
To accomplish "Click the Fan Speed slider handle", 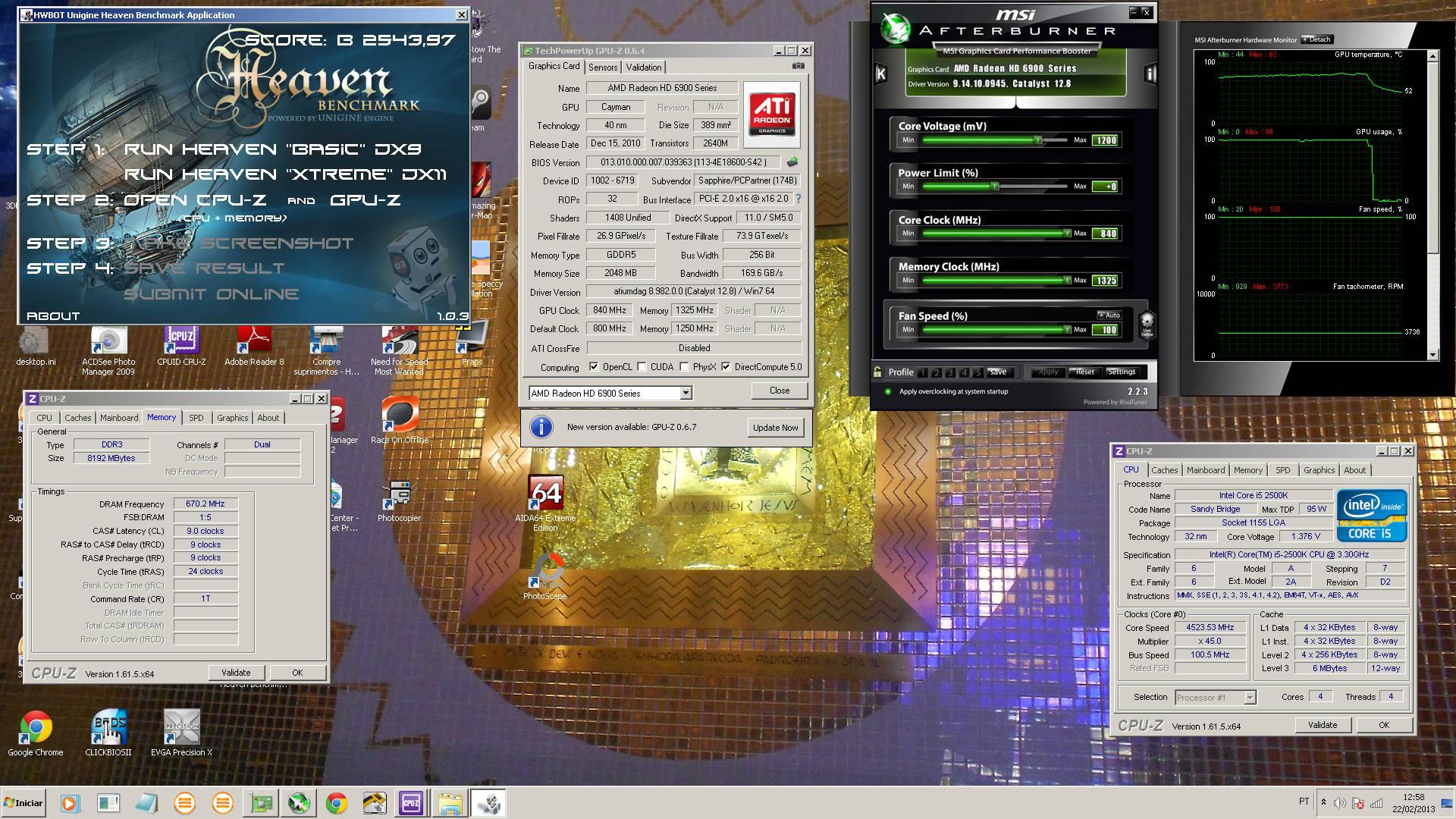I will tap(1067, 330).
